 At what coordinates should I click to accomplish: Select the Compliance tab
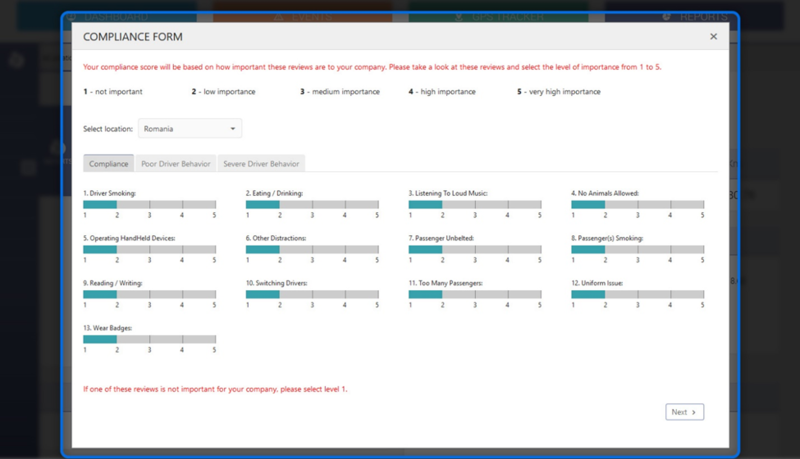[109, 164]
